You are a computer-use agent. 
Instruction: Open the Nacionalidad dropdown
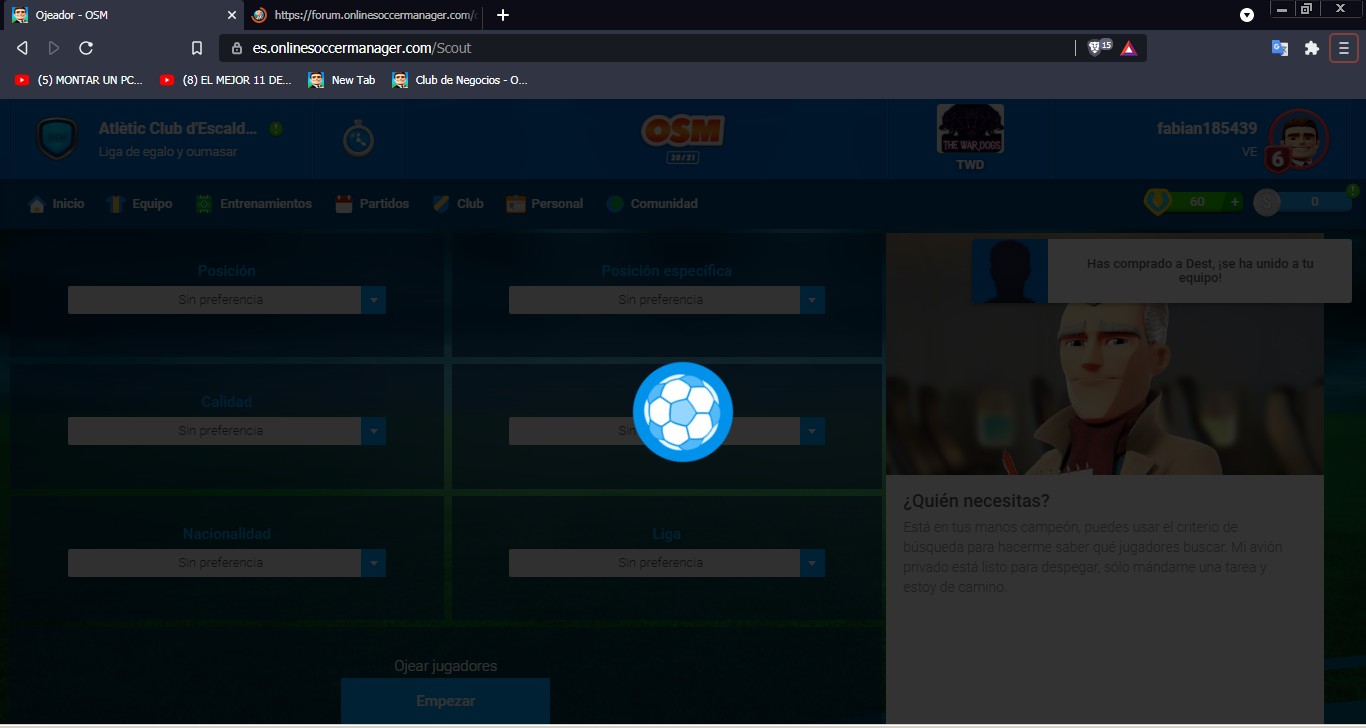click(227, 563)
